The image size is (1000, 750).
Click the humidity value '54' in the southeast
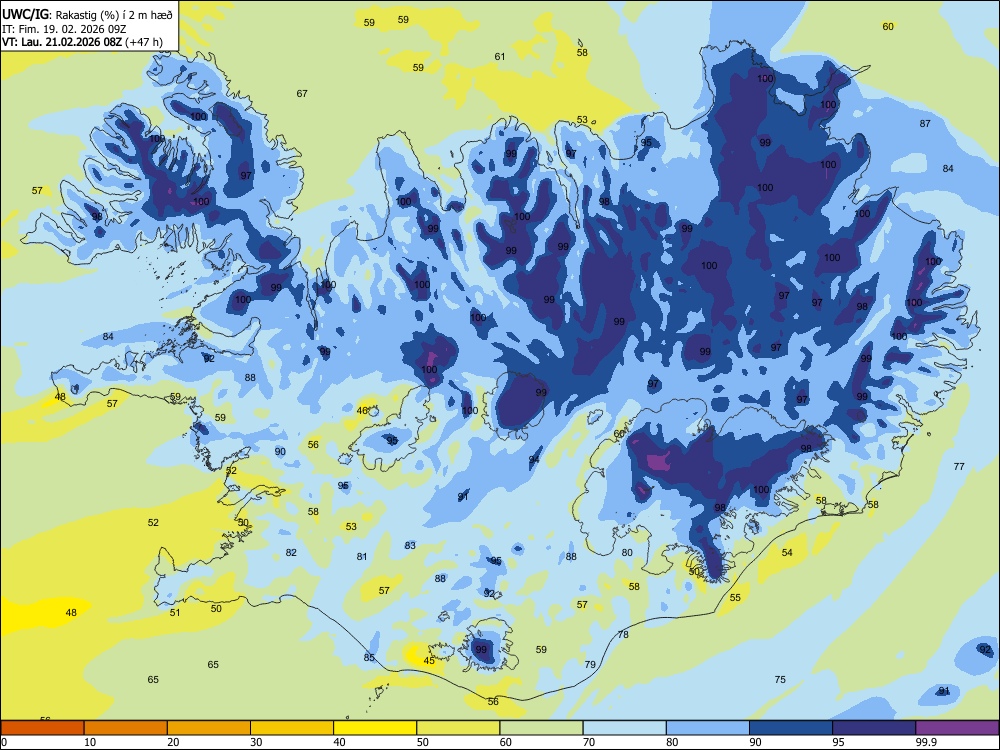(x=787, y=553)
